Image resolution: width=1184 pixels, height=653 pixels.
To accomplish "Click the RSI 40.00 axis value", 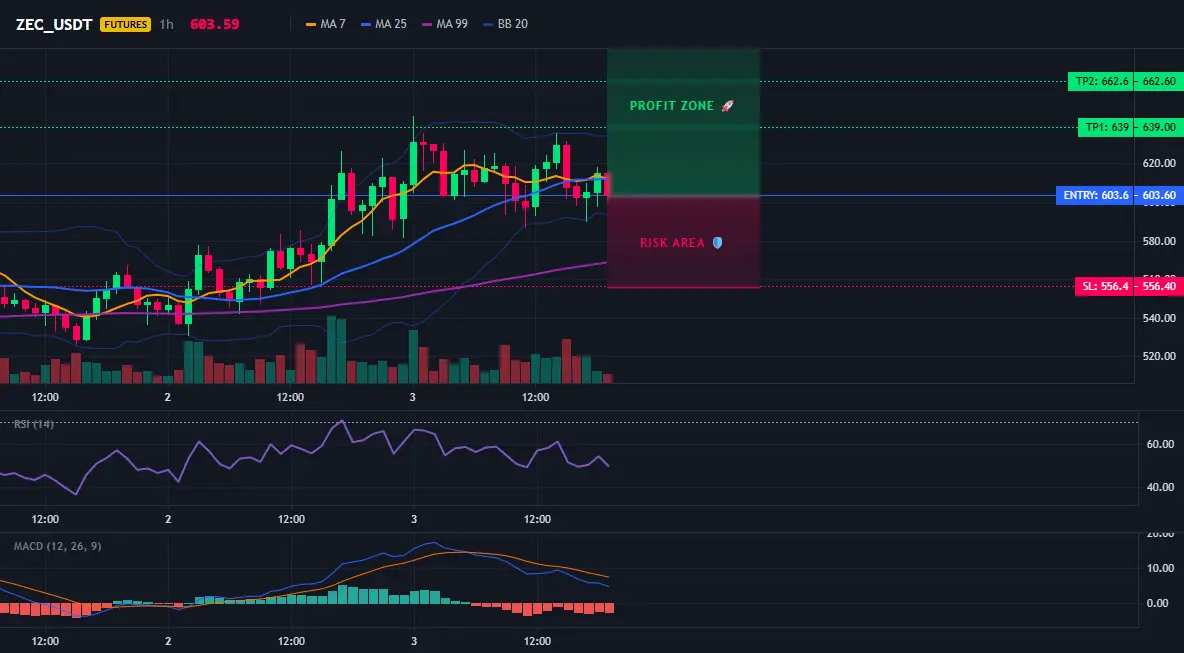I will 1161,487.
